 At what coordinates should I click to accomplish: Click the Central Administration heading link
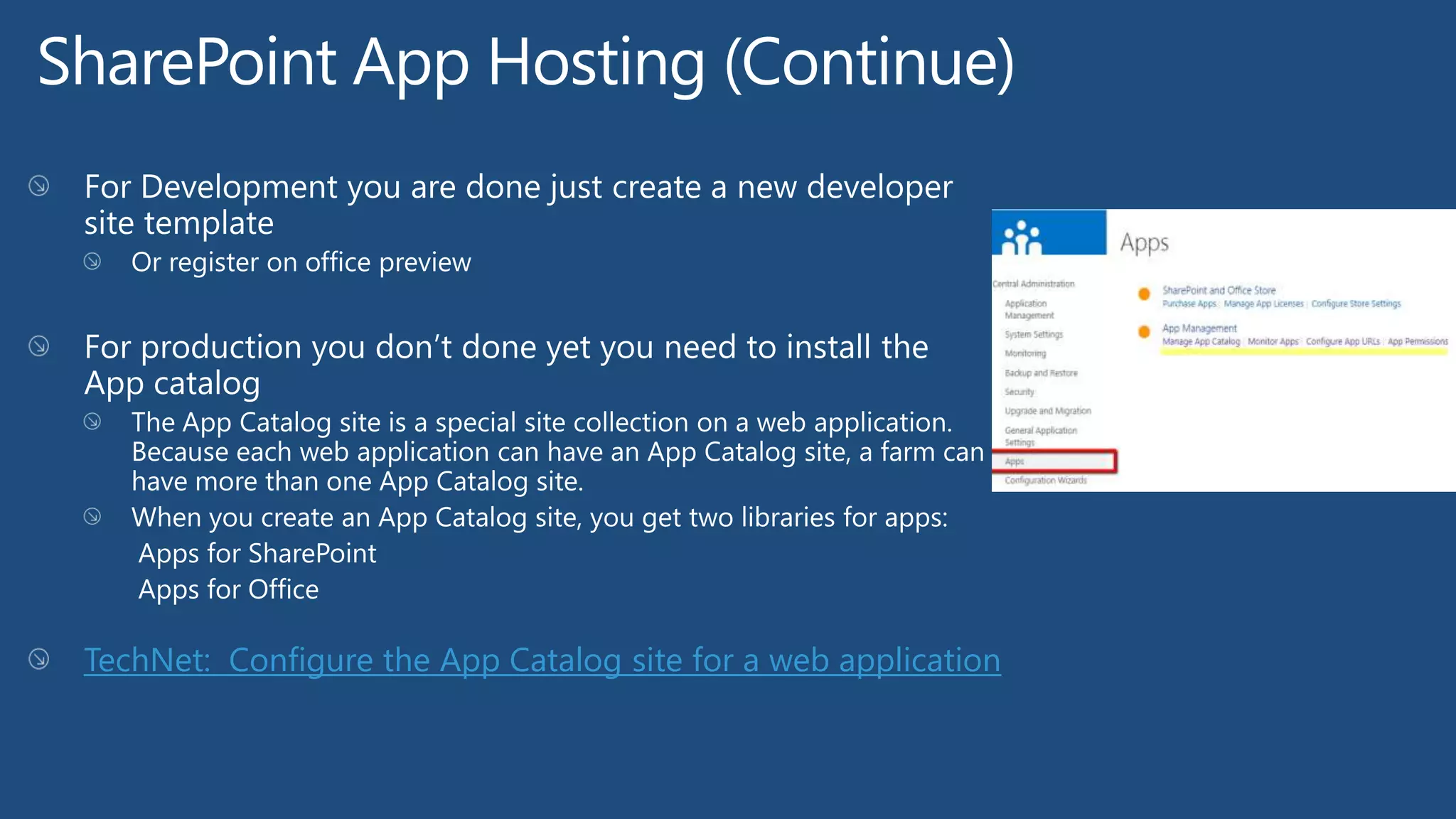[x=1033, y=284]
